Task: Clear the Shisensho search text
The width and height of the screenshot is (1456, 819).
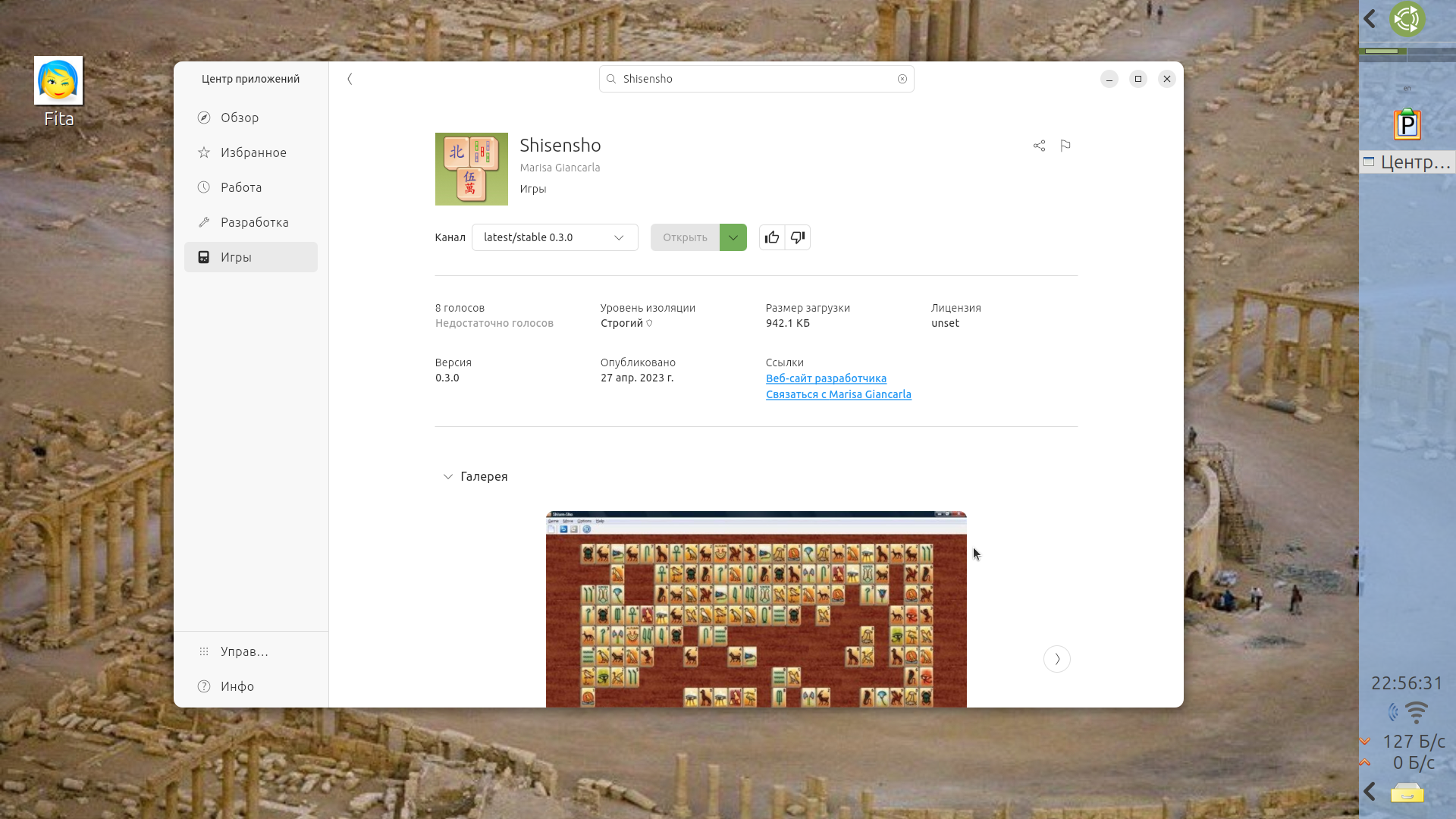Action: coord(902,79)
